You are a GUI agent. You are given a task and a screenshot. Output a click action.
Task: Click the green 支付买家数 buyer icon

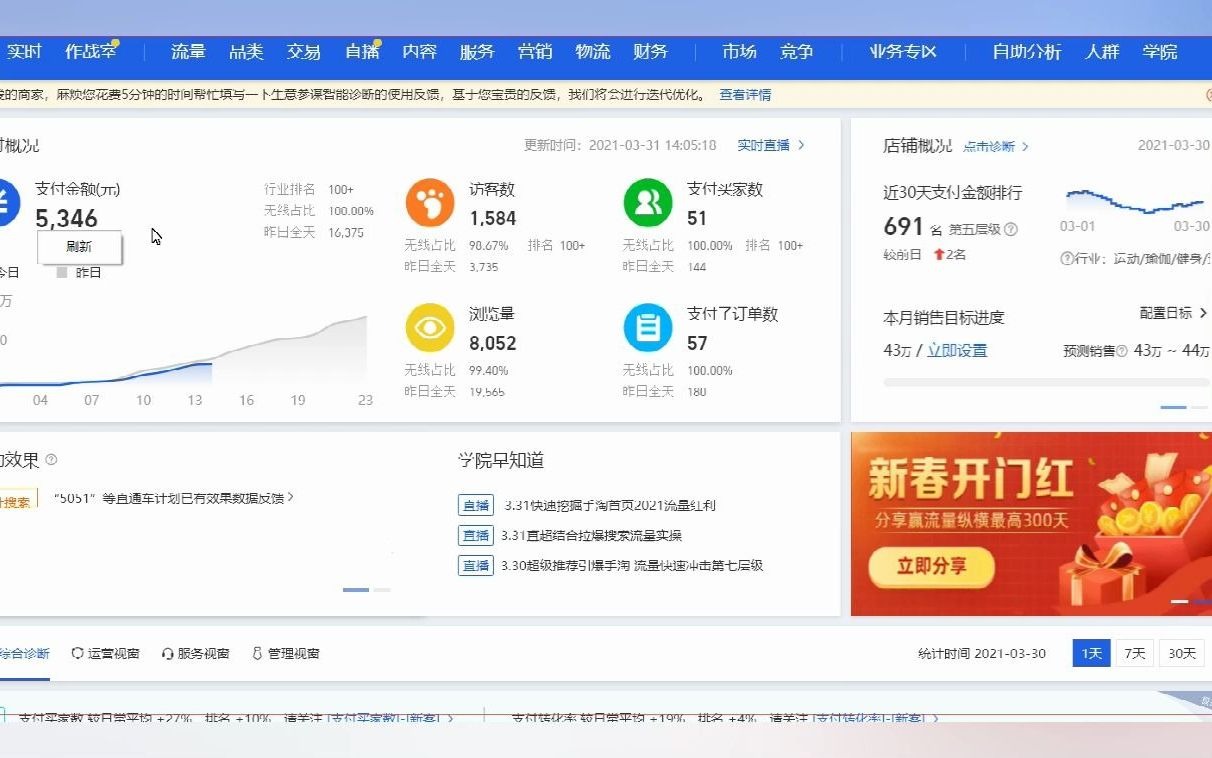pos(647,201)
